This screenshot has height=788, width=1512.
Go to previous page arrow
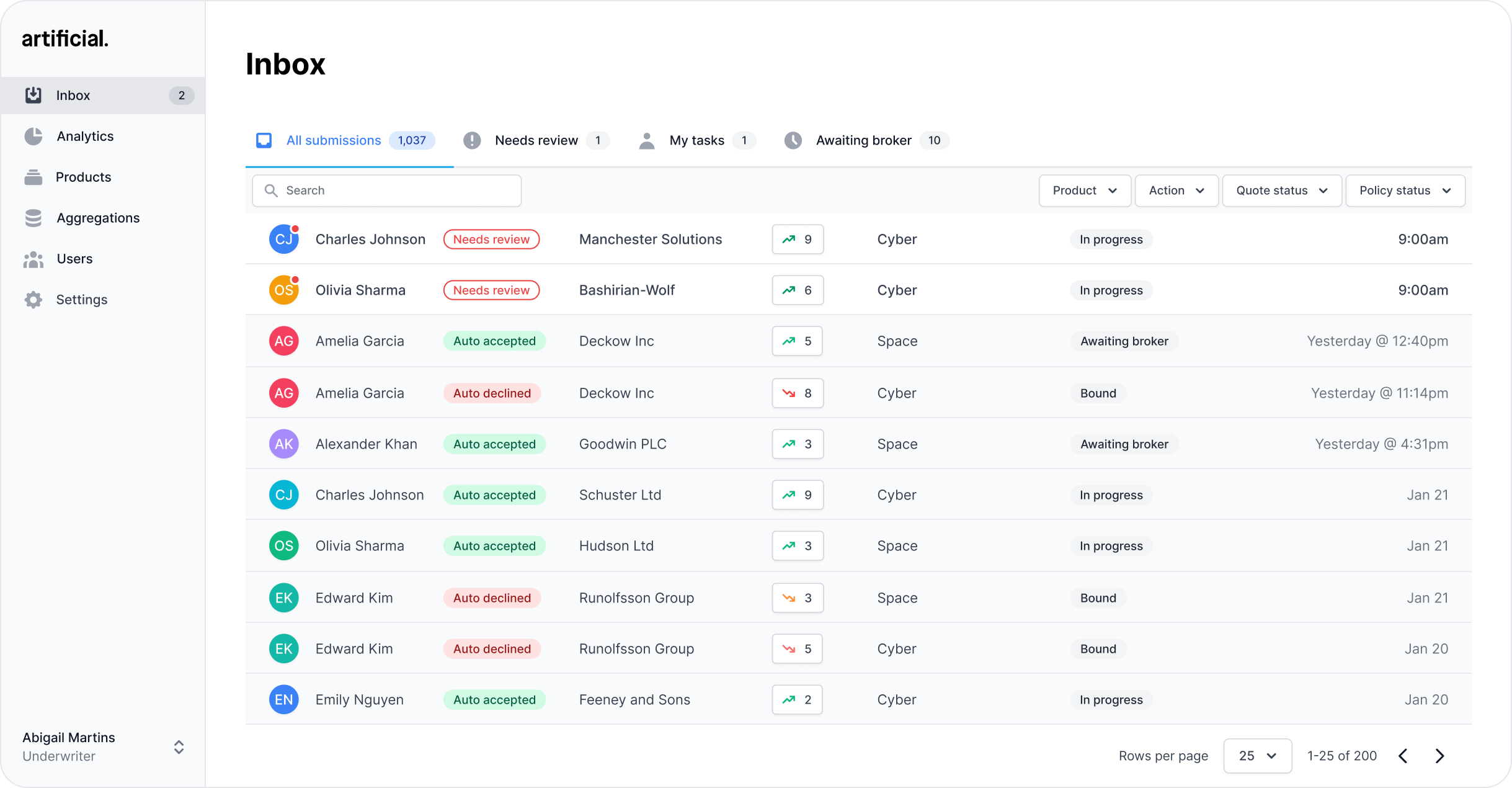[1403, 756]
